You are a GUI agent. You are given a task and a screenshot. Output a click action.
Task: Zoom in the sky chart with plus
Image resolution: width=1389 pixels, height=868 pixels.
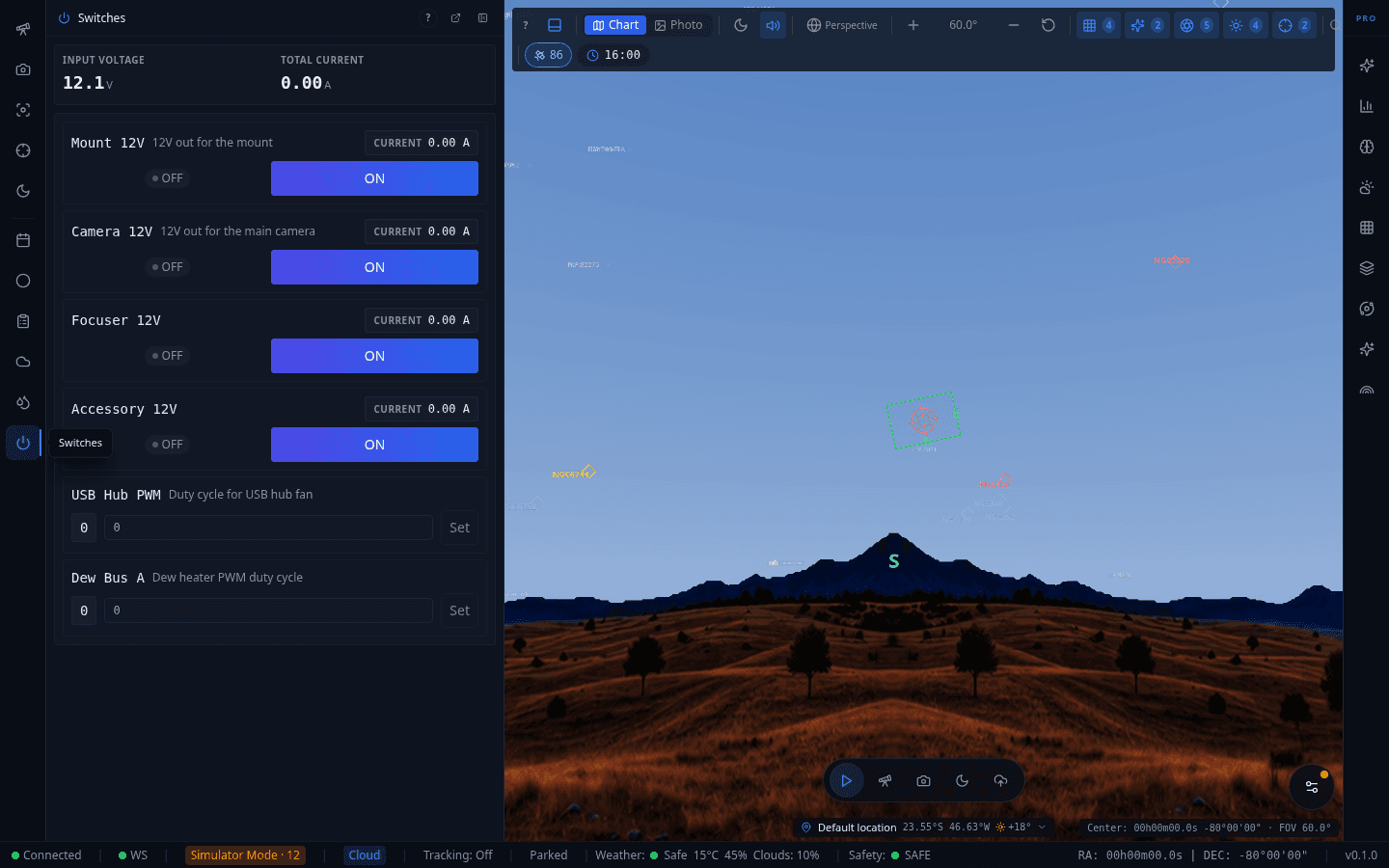912,25
